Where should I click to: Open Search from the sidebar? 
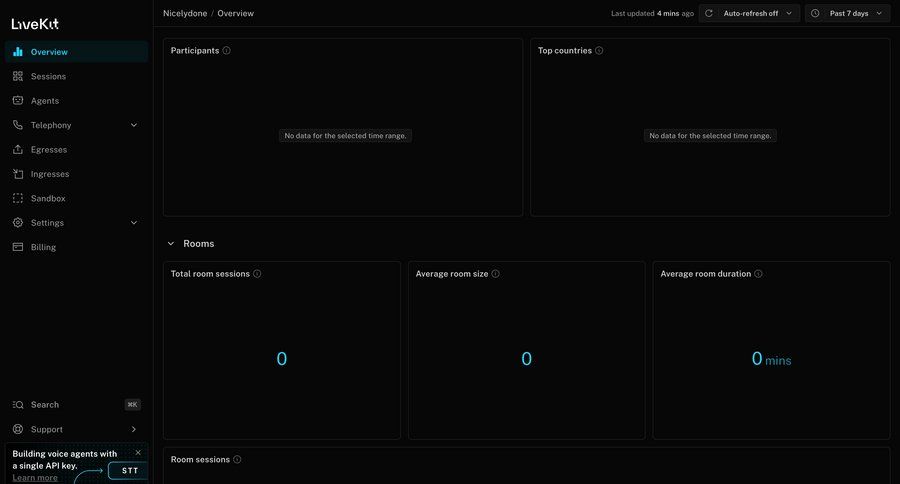(x=76, y=405)
